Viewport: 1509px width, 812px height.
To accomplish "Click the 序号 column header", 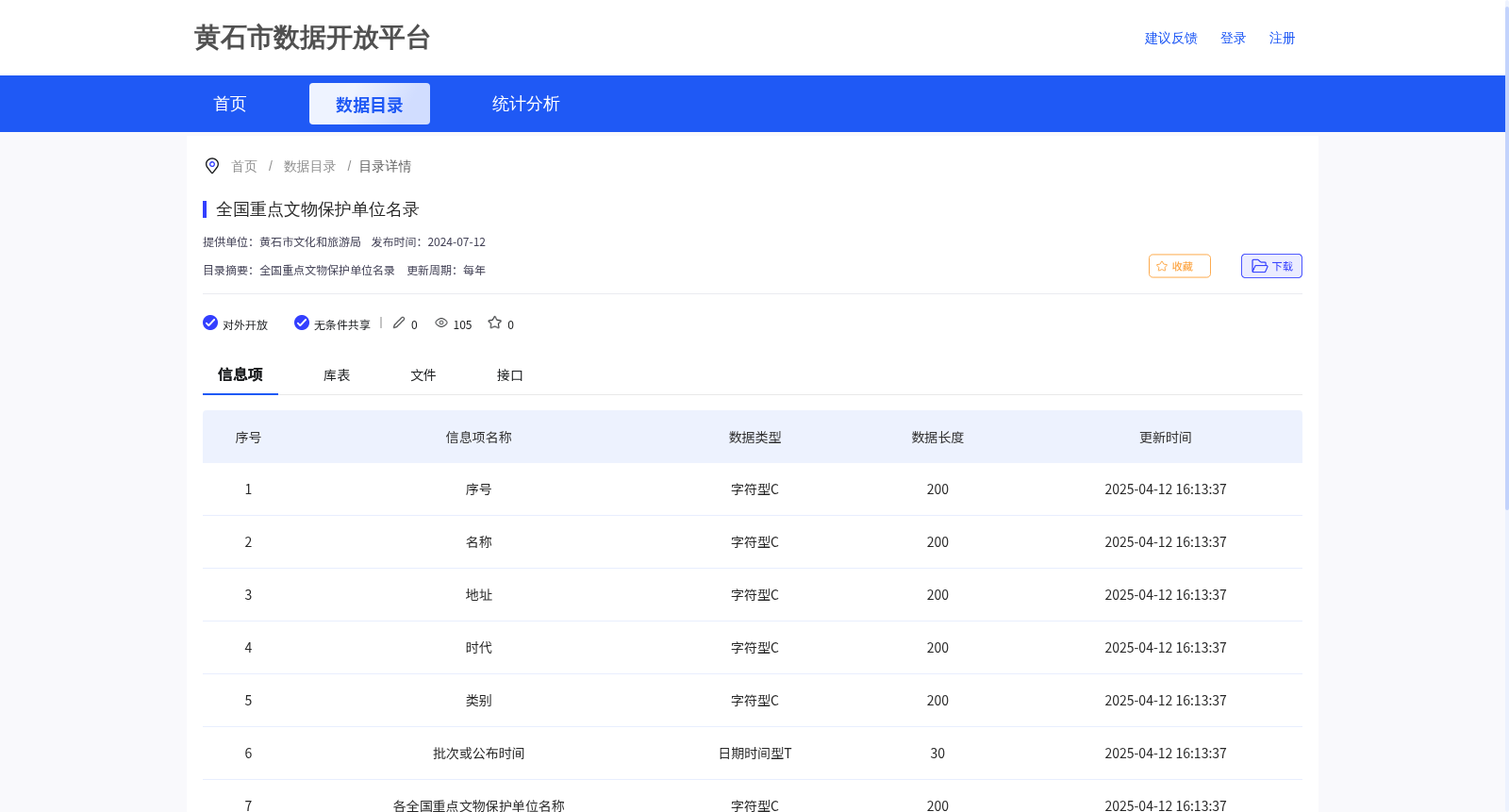I will tap(248, 437).
